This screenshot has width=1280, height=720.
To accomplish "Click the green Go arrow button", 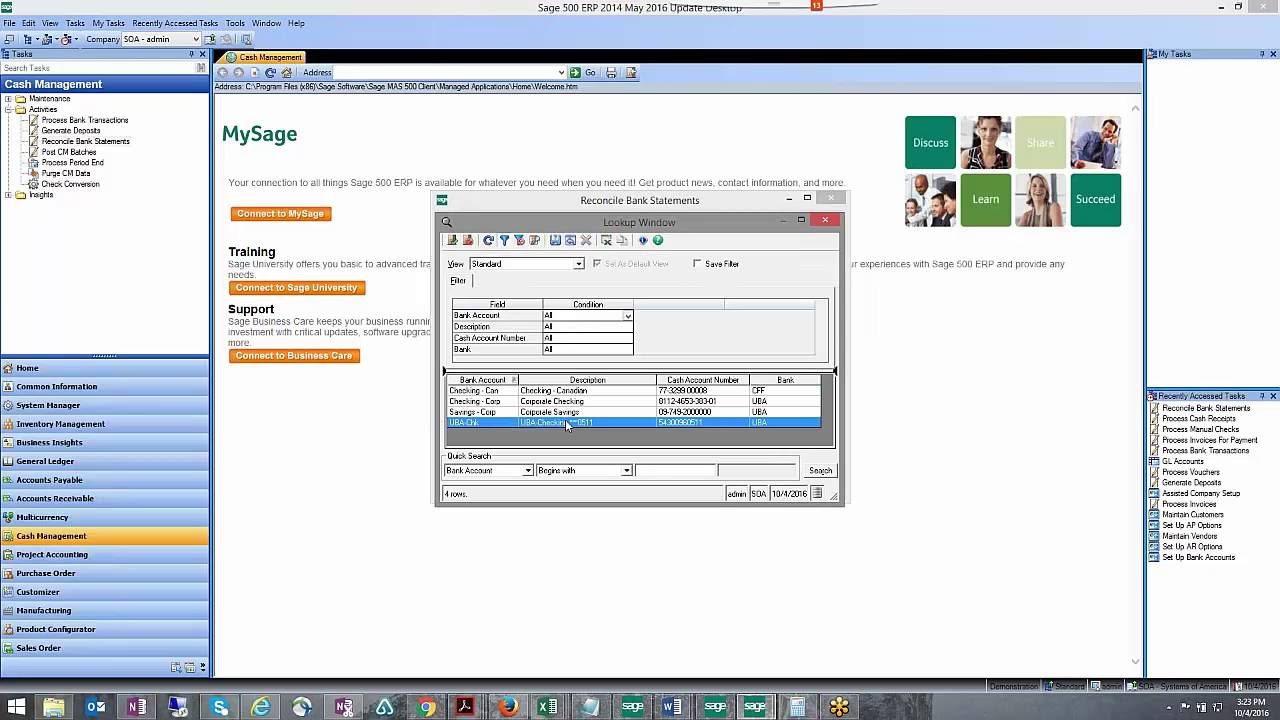I will [x=575, y=72].
